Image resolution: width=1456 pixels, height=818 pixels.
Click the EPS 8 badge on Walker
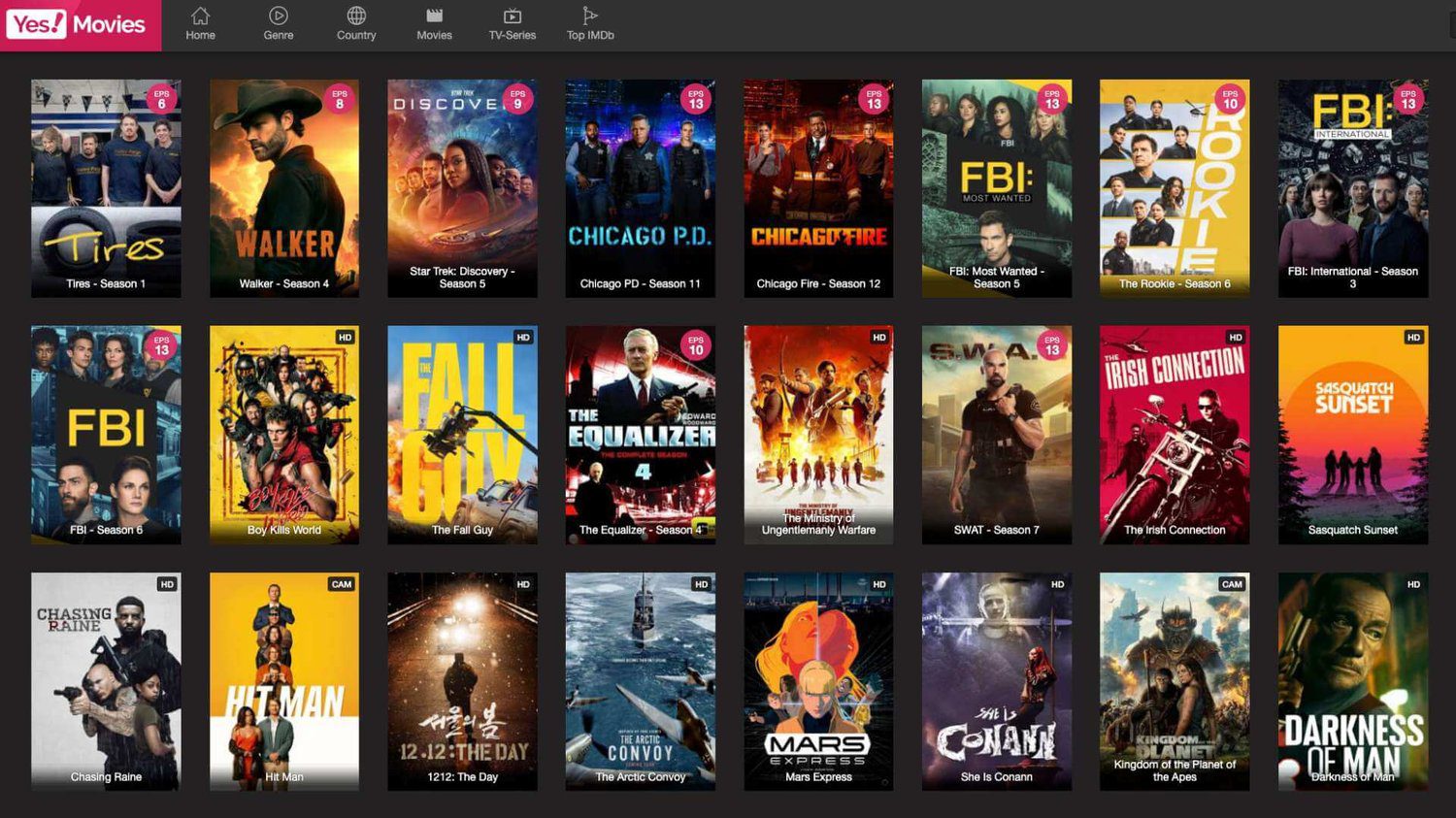(339, 100)
